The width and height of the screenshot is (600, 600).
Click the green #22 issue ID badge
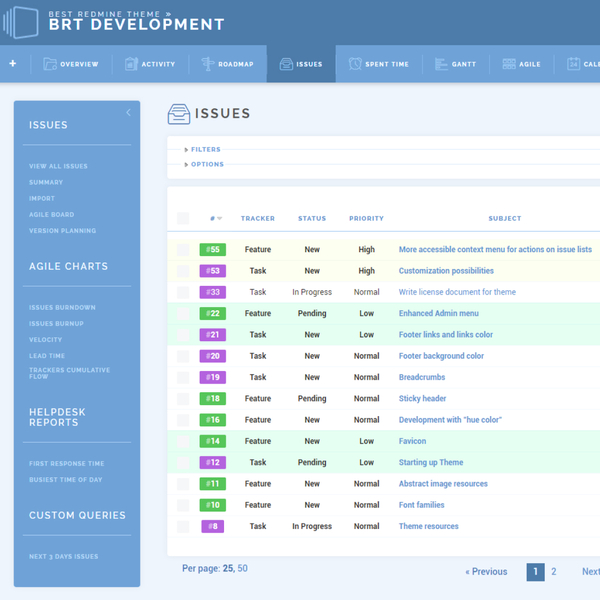coord(213,314)
